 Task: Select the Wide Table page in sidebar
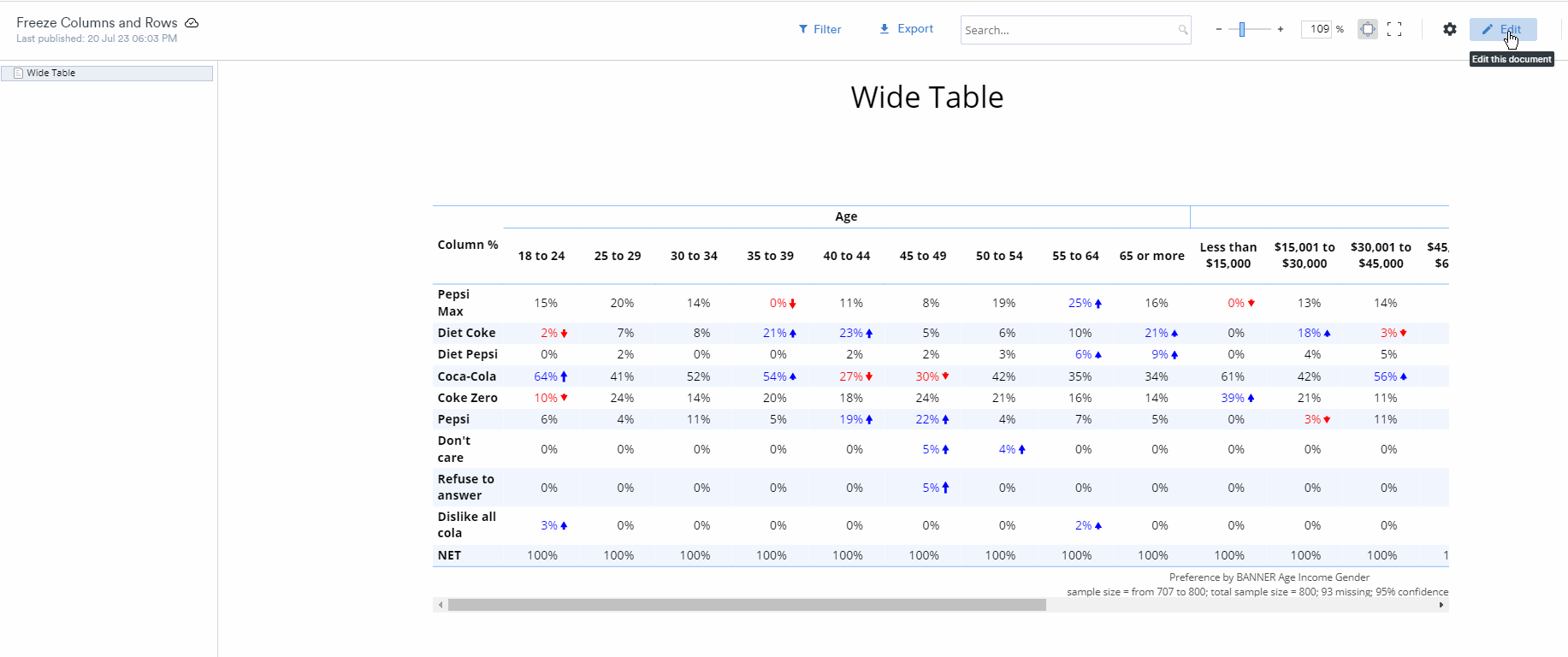click(107, 74)
